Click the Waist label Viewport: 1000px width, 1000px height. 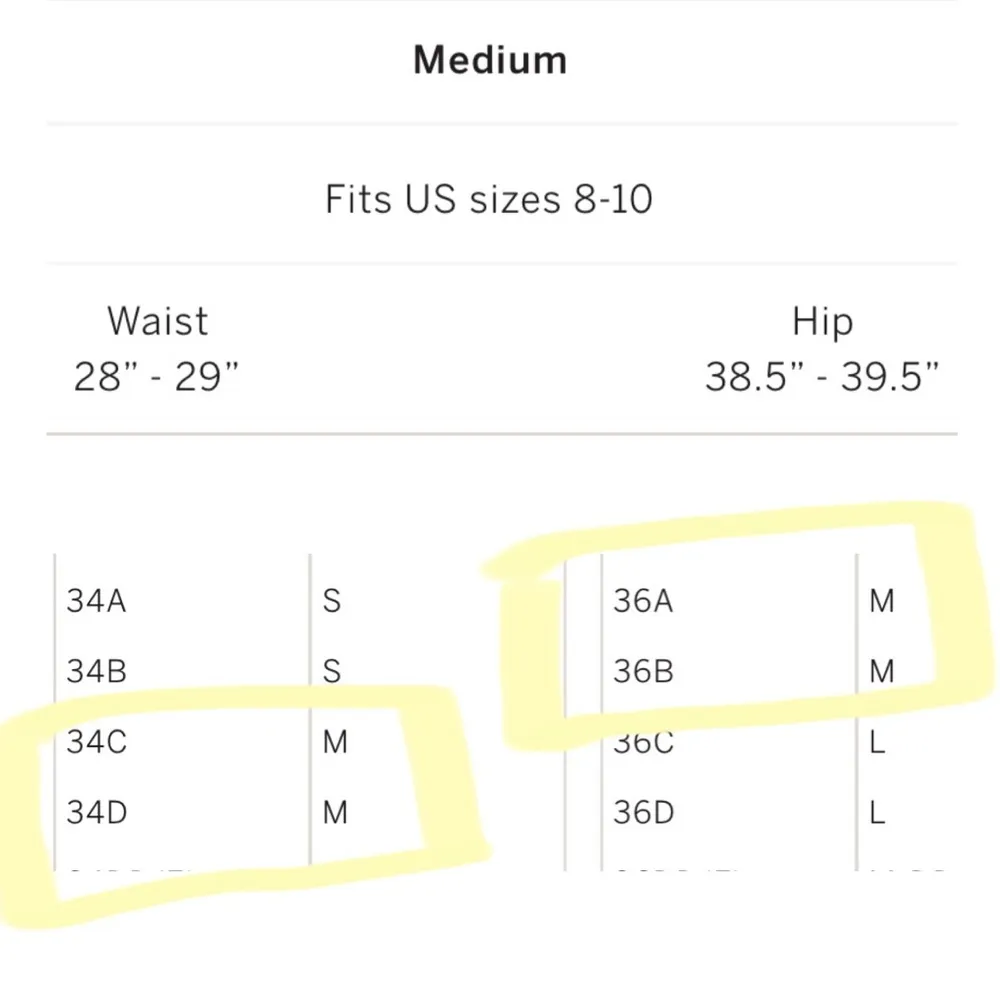point(157,322)
